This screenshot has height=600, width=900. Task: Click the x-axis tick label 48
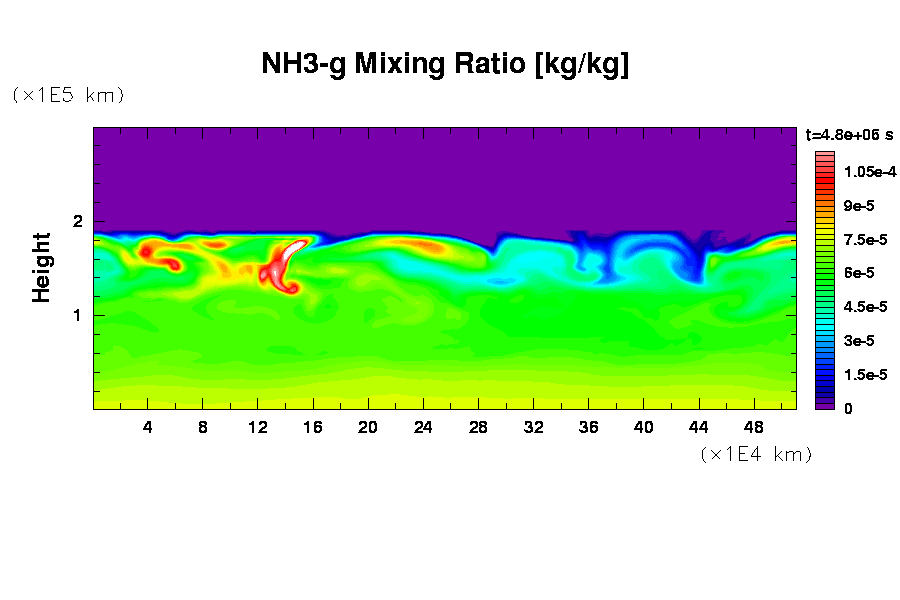[753, 427]
